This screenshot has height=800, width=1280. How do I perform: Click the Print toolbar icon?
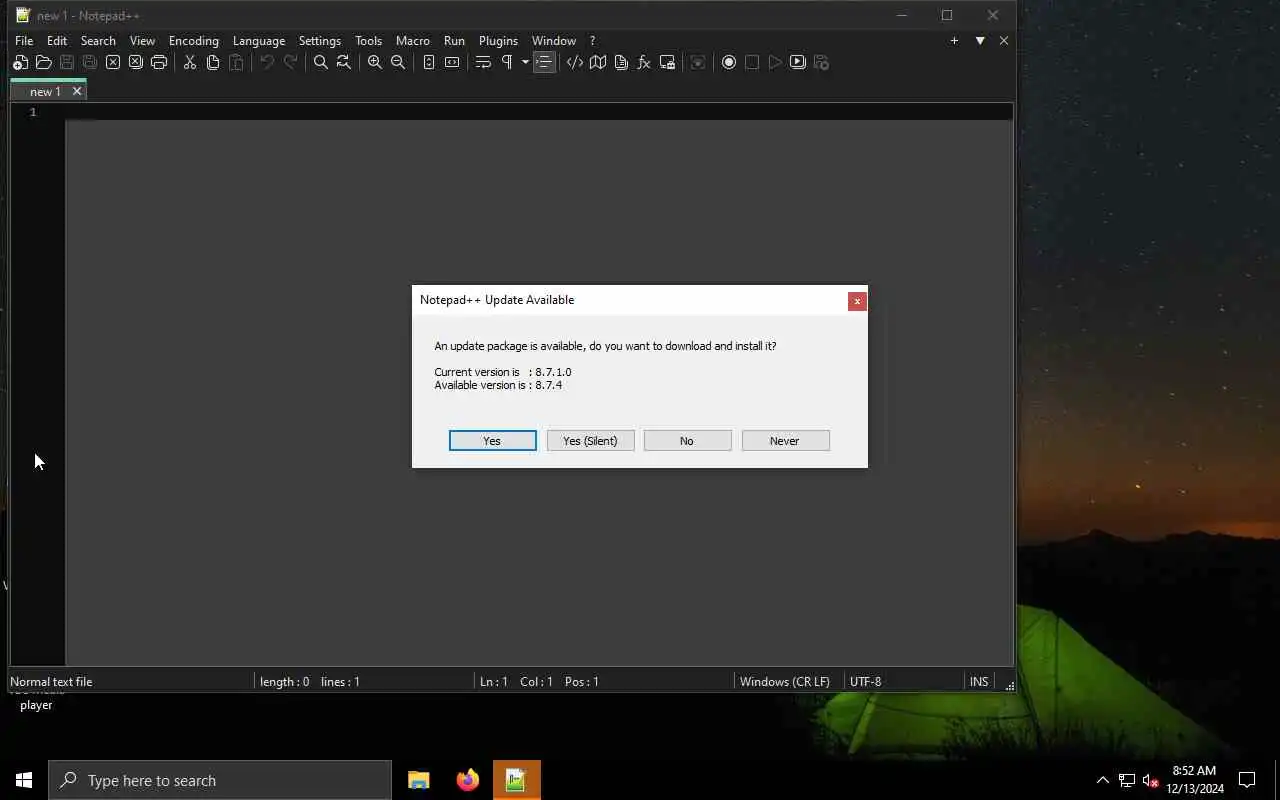click(158, 62)
